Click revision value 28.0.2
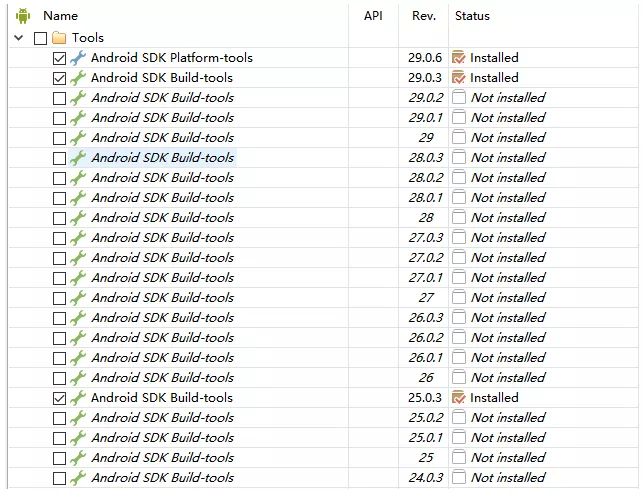Screen dimensions: 643x493 tap(426, 178)
